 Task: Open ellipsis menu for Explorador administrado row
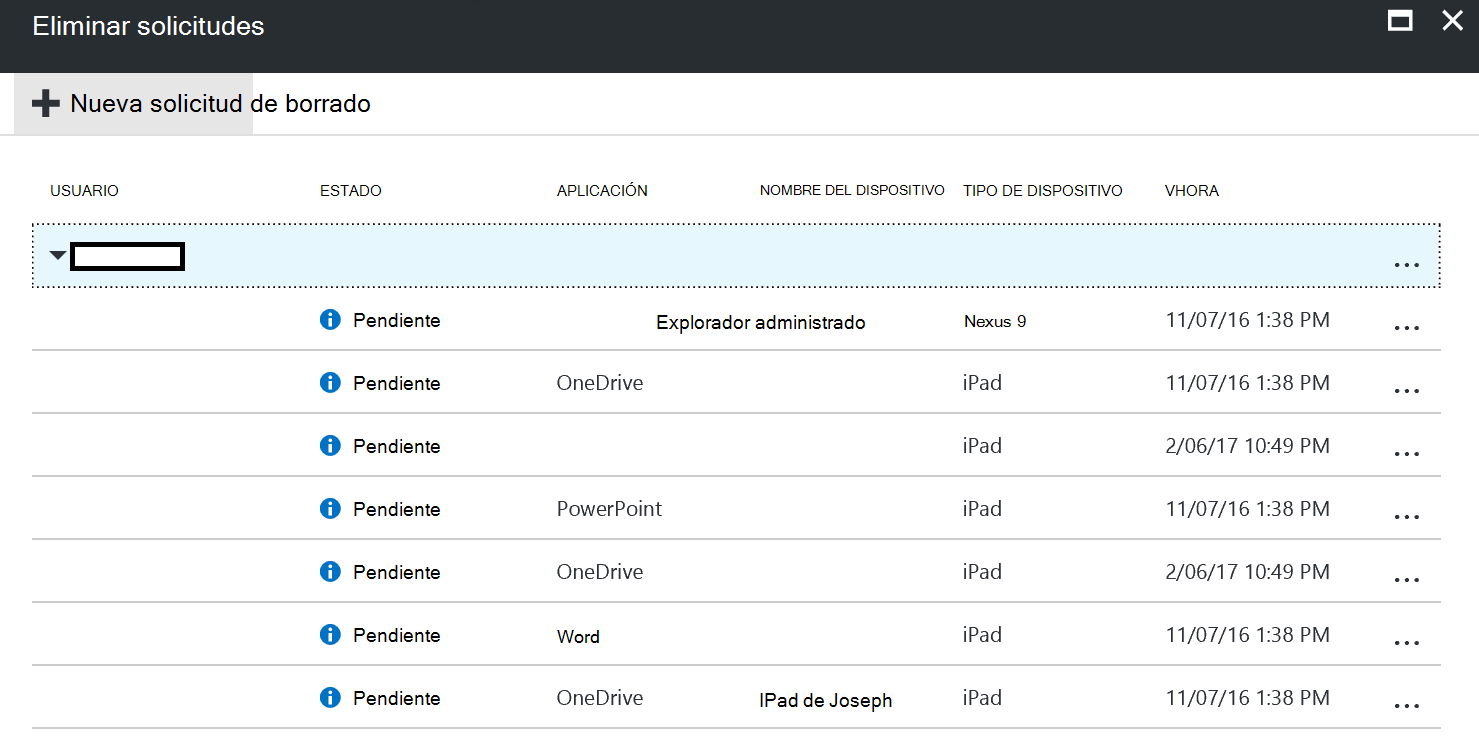point(1406,328)
